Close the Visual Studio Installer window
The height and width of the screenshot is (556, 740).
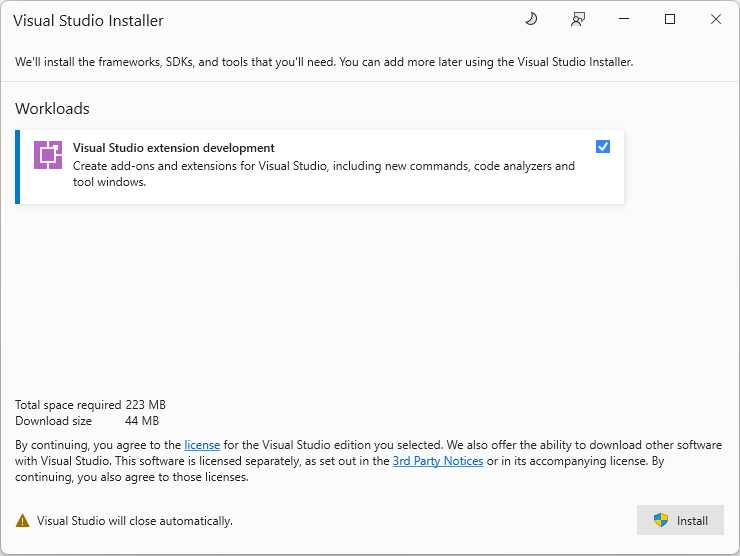(716, 19)
